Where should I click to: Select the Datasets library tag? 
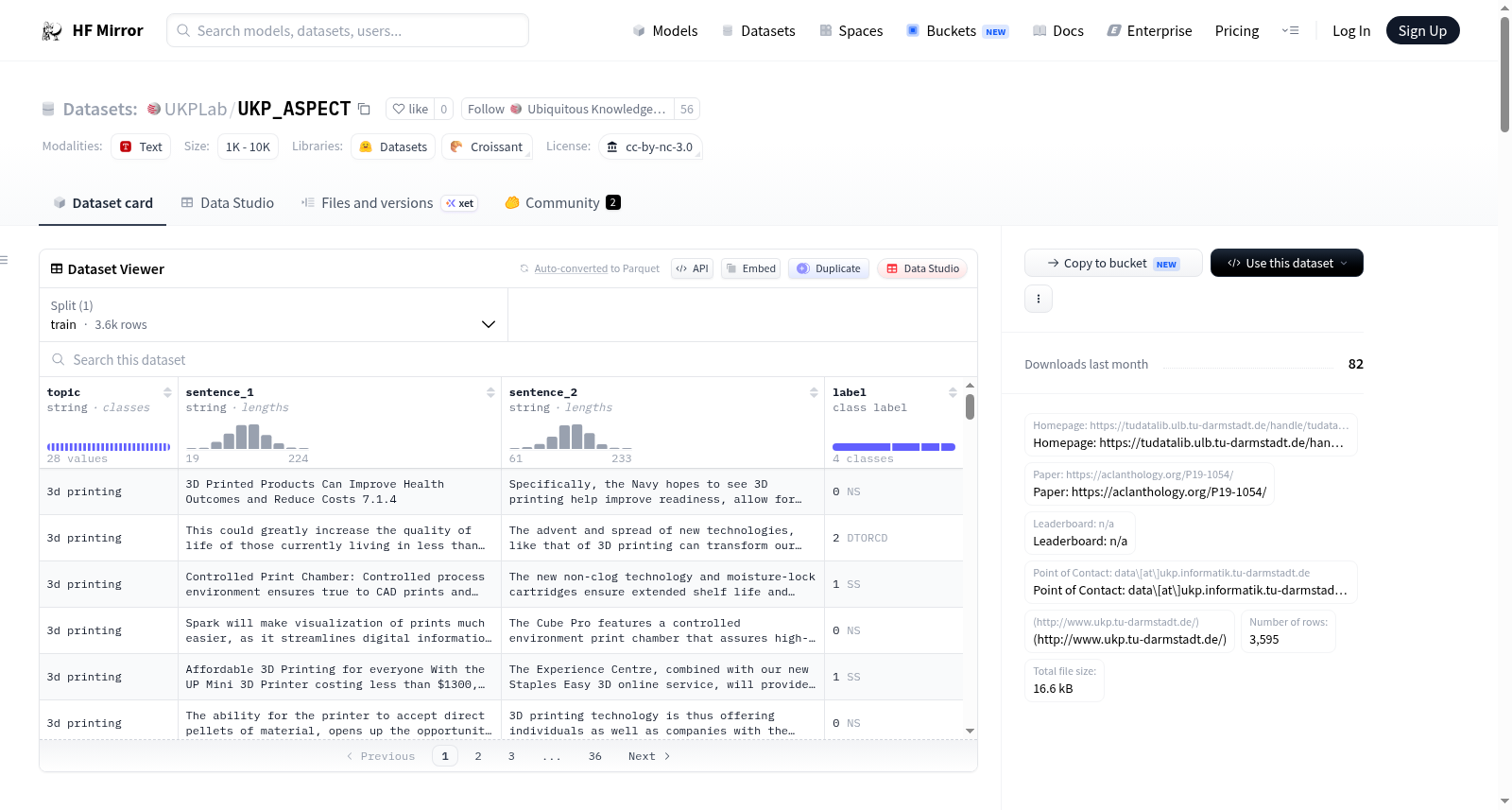click(394, 146)
